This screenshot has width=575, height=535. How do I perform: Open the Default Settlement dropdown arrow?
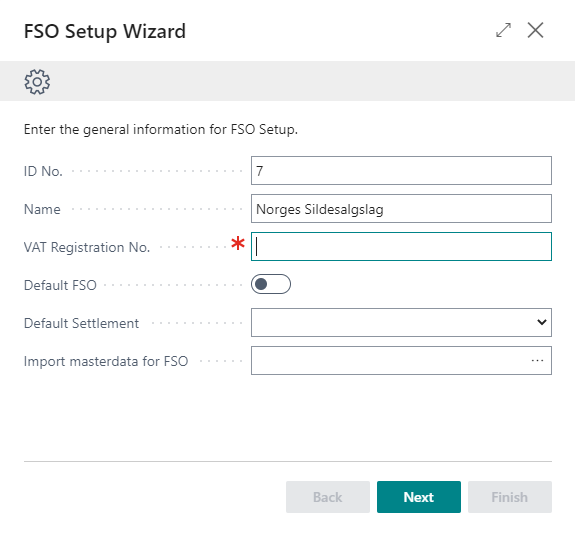coord(542,322)
